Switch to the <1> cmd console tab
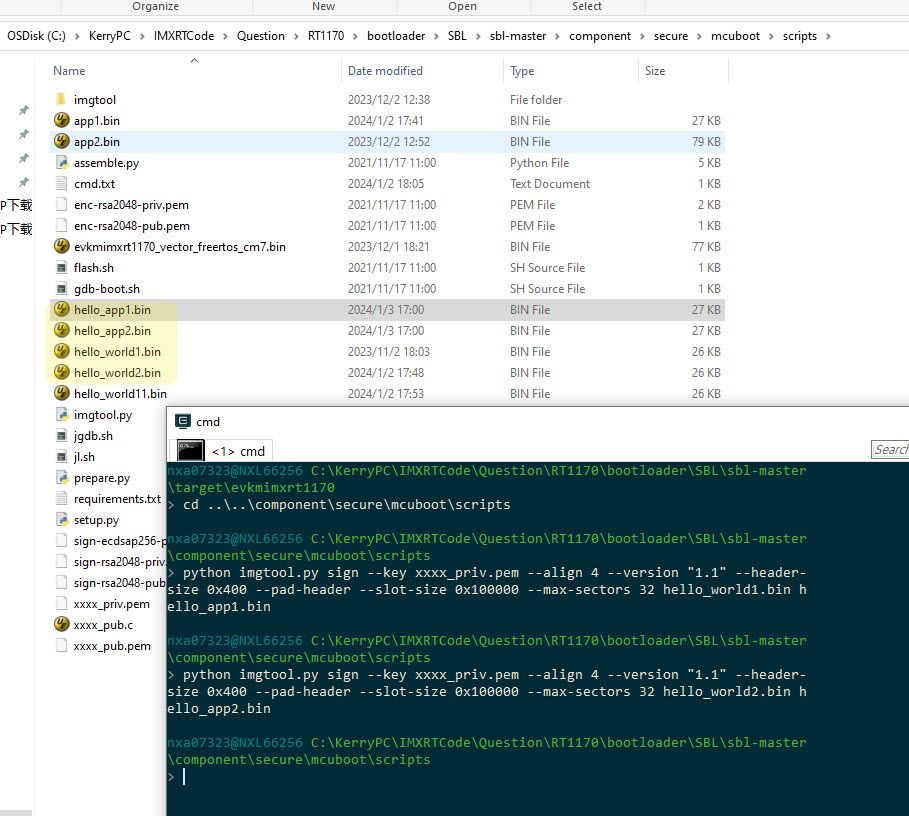The height and width of the screenshot is (816, 909). 220,451
